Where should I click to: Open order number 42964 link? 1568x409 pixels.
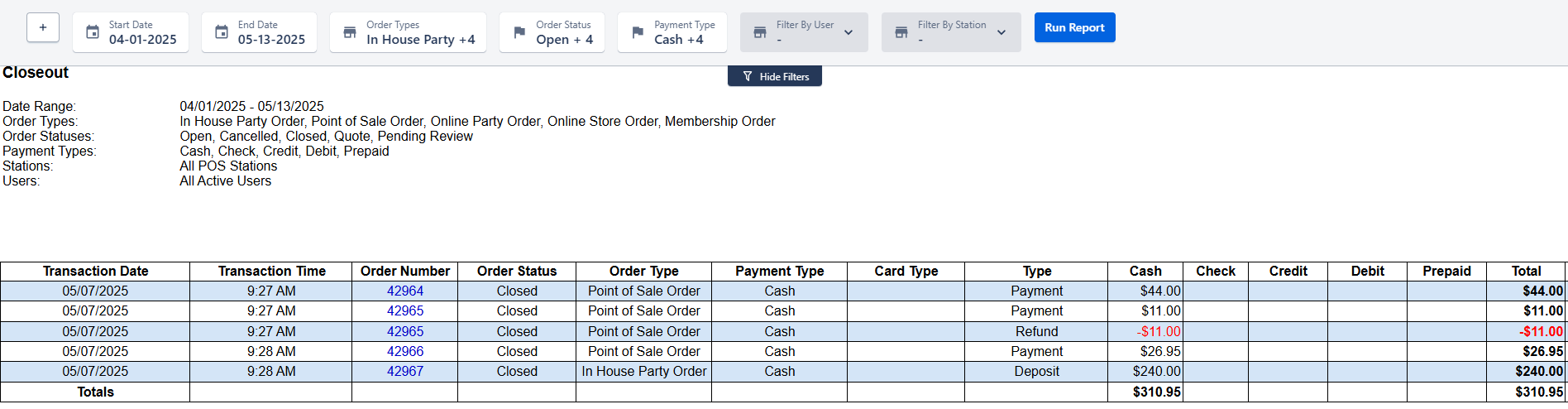click(405, 291)
